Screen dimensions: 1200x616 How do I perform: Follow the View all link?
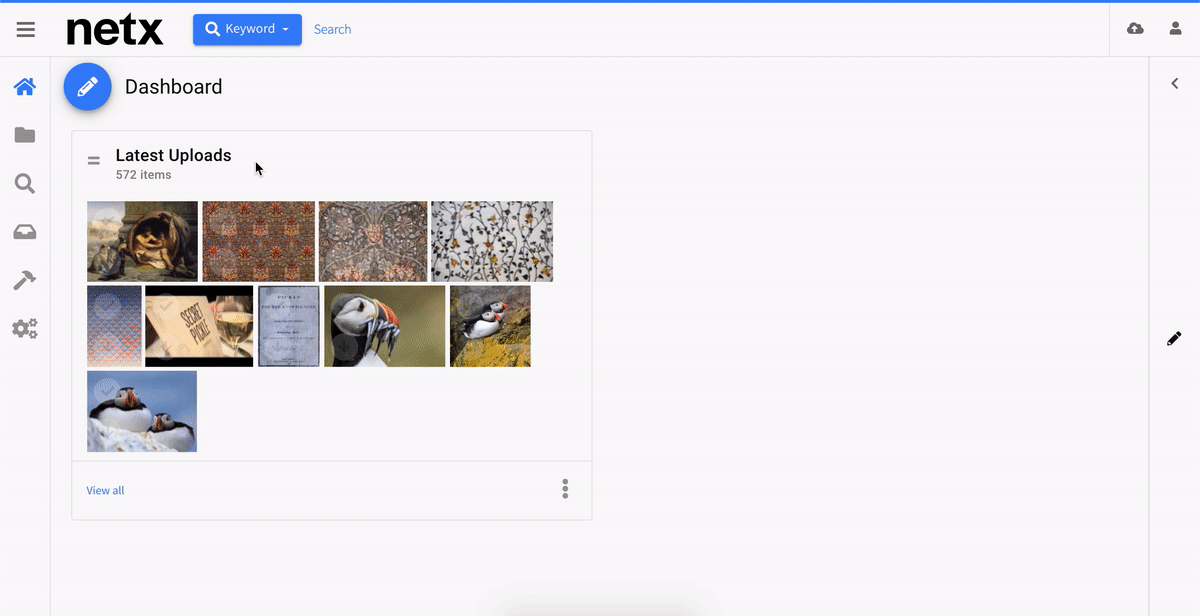[105, 490]
